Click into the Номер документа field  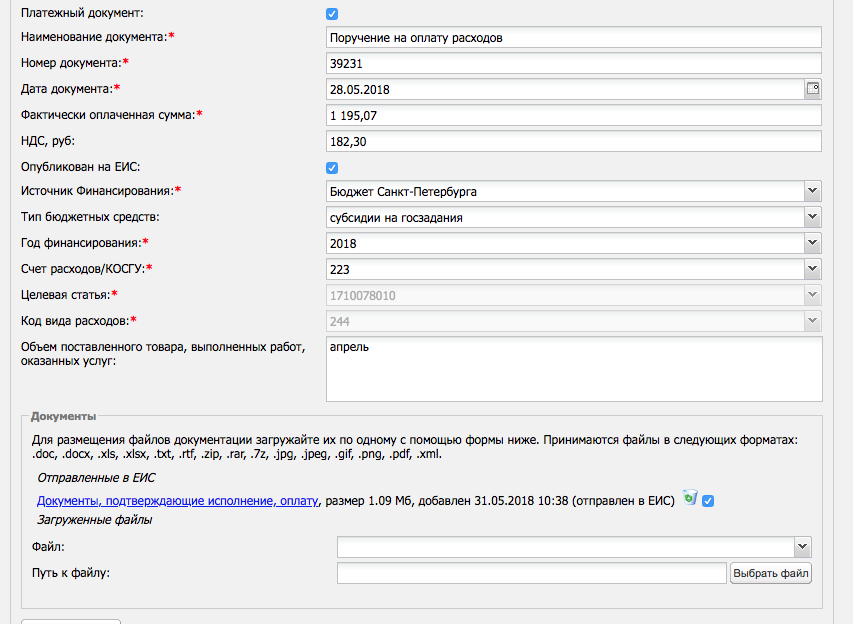click(574, 64)
